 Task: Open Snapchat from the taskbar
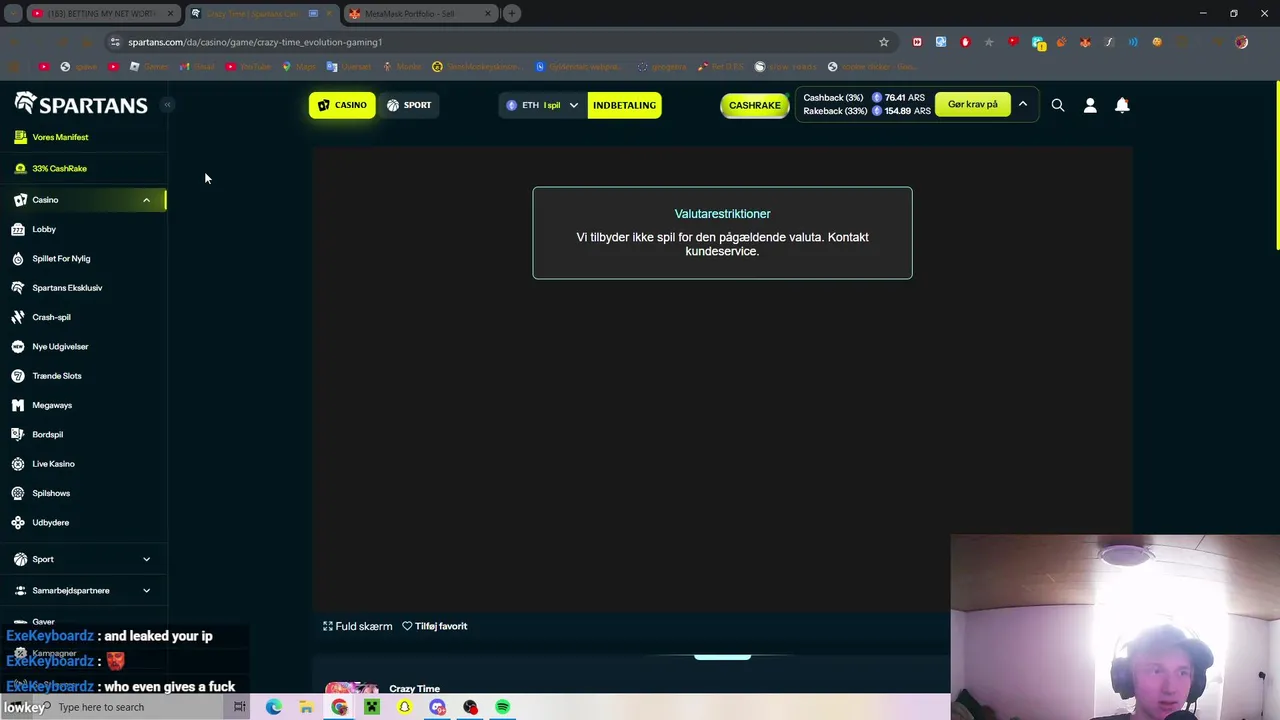tap(405, 707)
